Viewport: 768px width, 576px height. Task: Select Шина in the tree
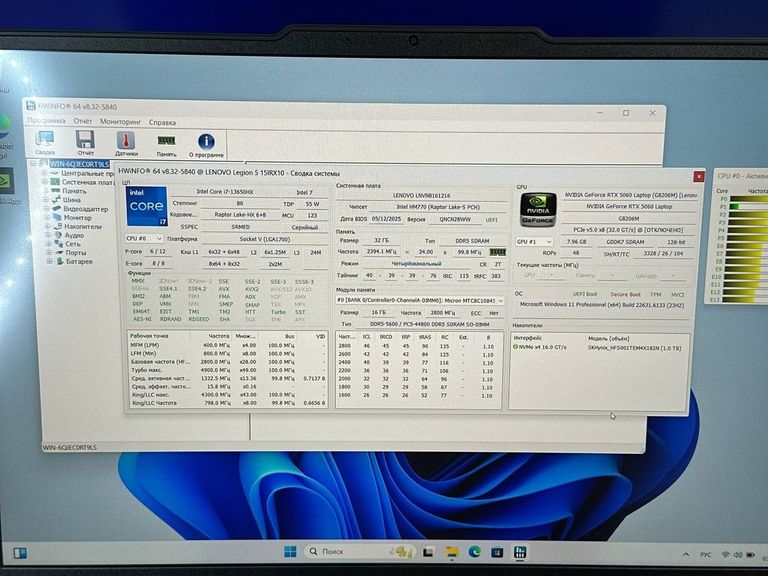(72, 200)
